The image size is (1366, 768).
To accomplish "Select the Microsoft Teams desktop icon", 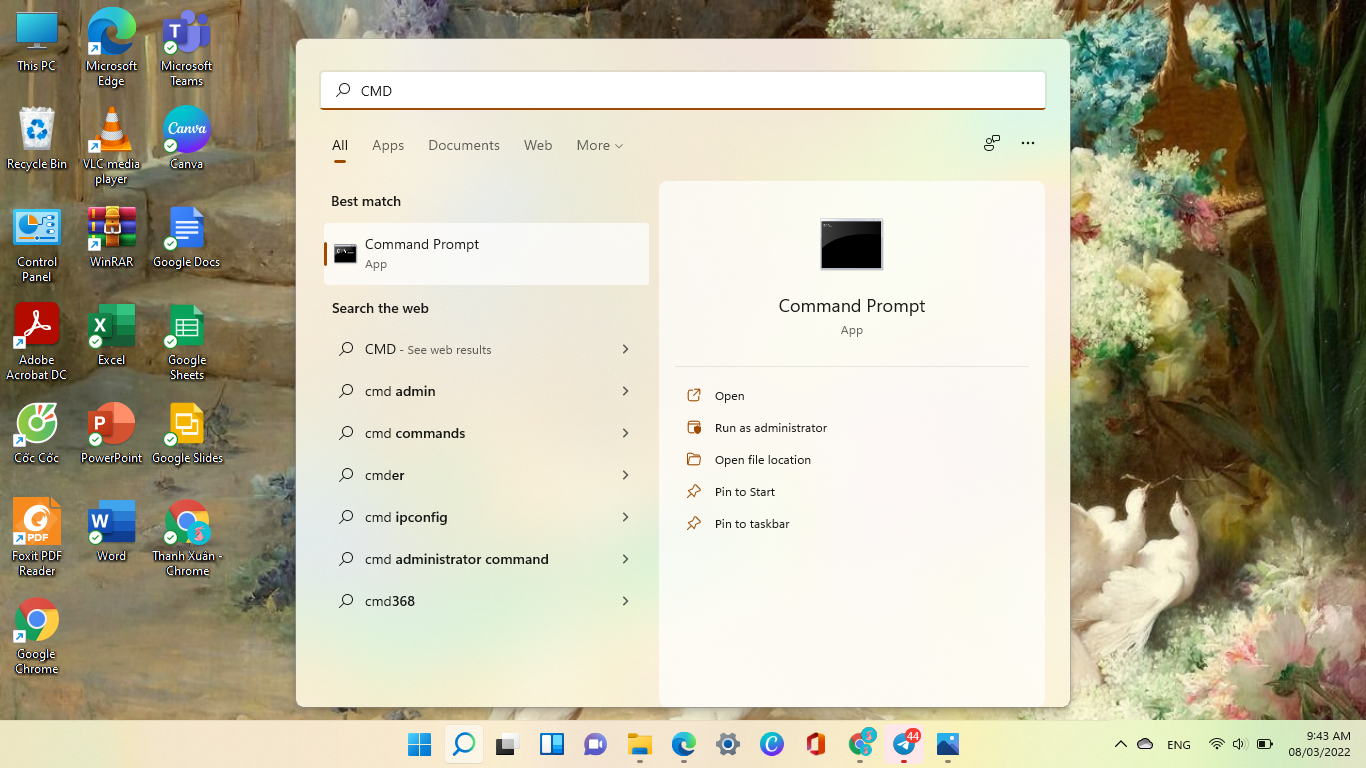I will pos(187,48).
